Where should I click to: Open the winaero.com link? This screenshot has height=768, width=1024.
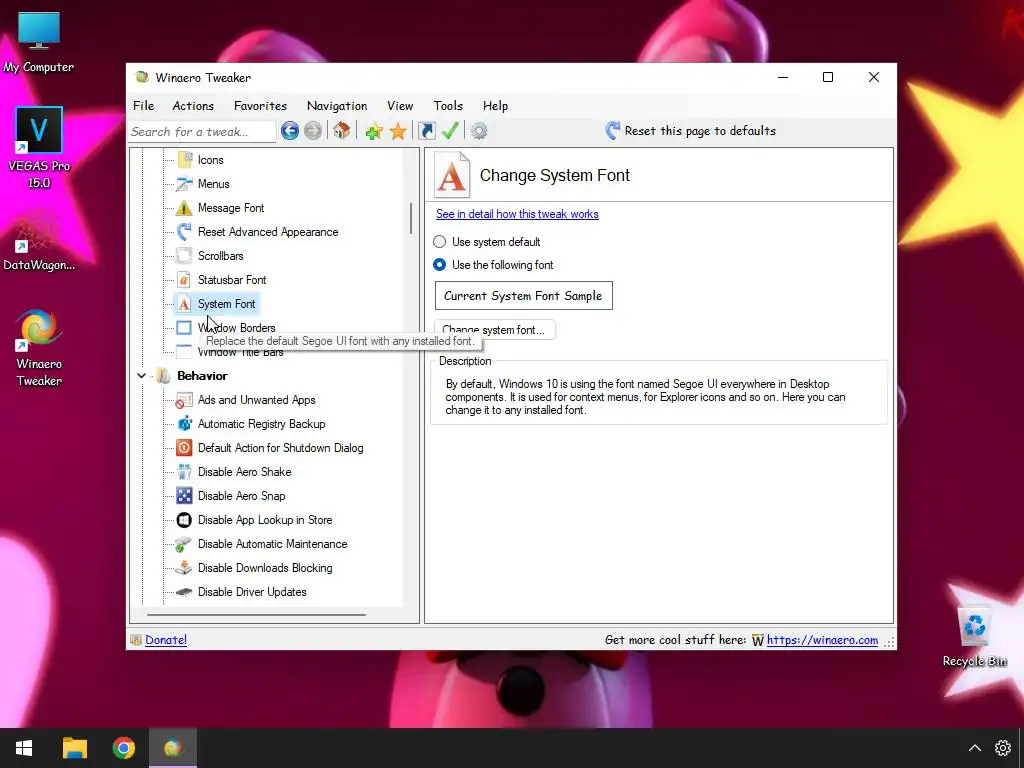[822, 640]
